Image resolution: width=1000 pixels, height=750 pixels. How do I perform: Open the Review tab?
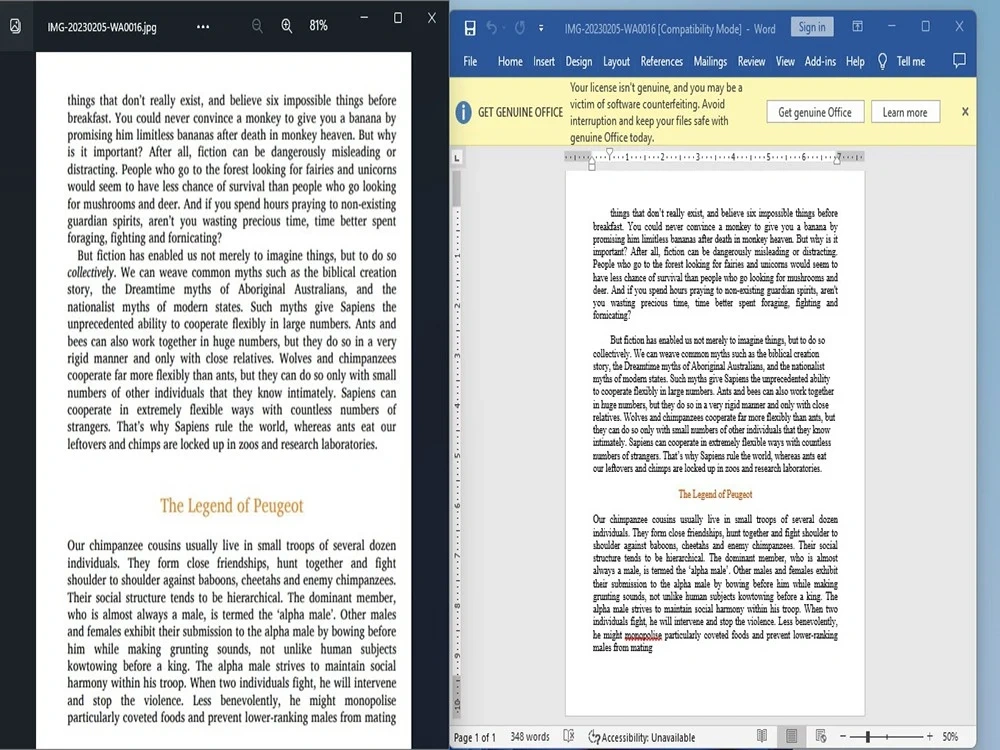751,61
